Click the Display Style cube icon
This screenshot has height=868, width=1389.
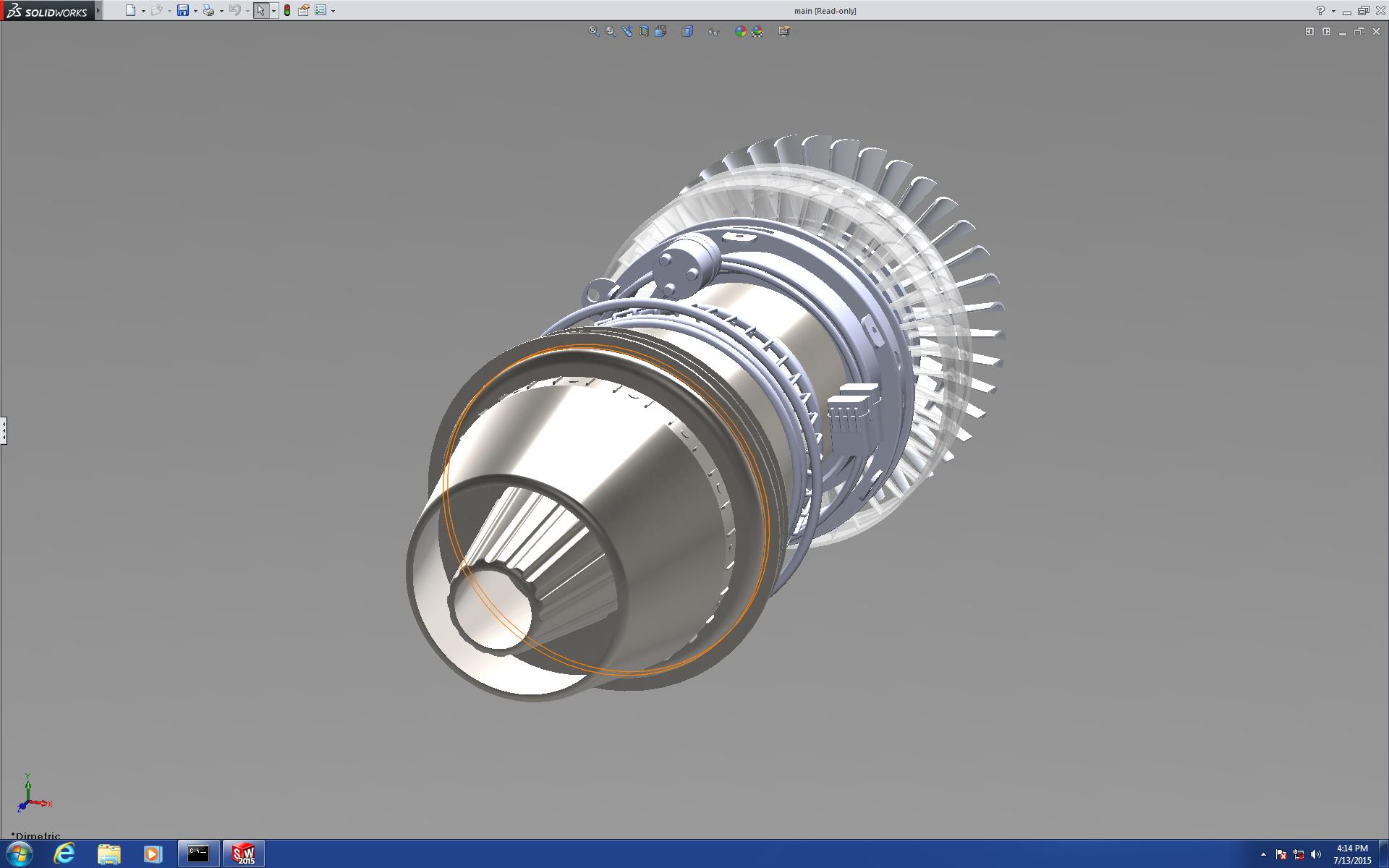[687, 31]
